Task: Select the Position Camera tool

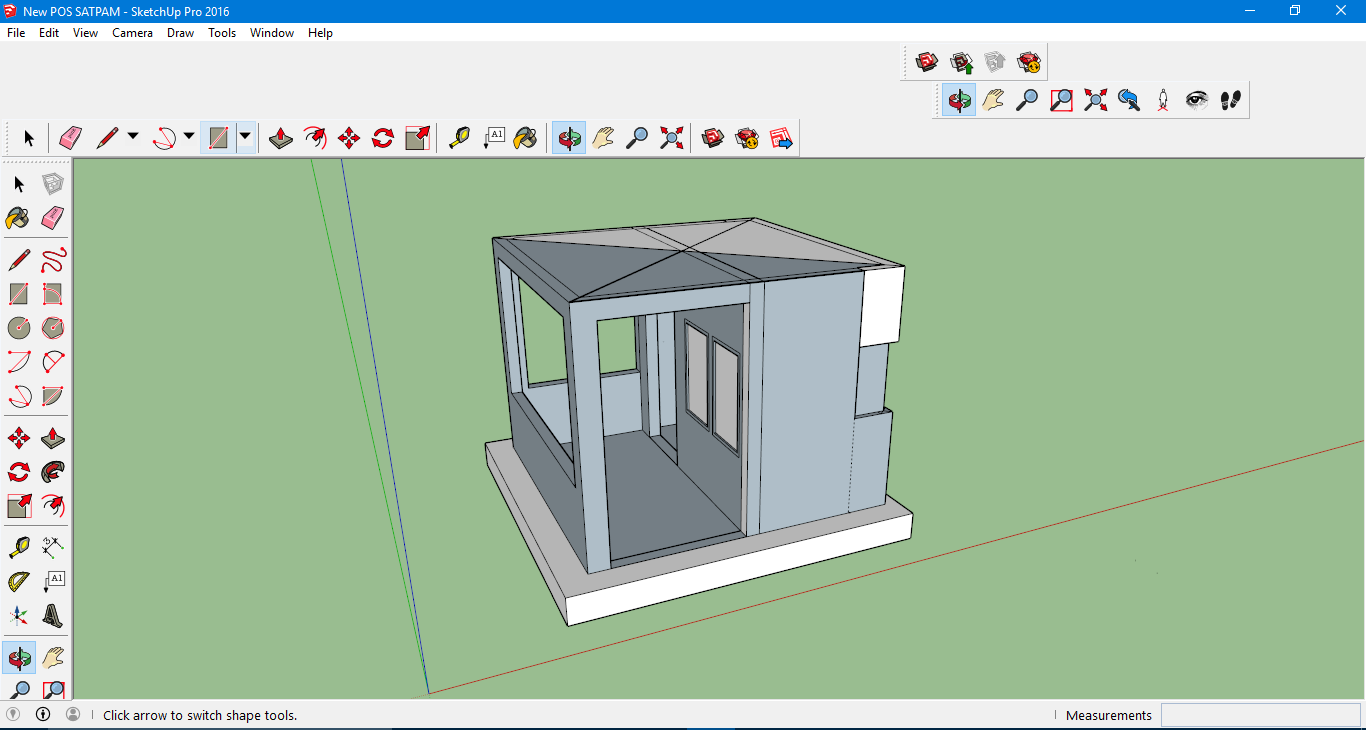Action: pos(1162,99)
